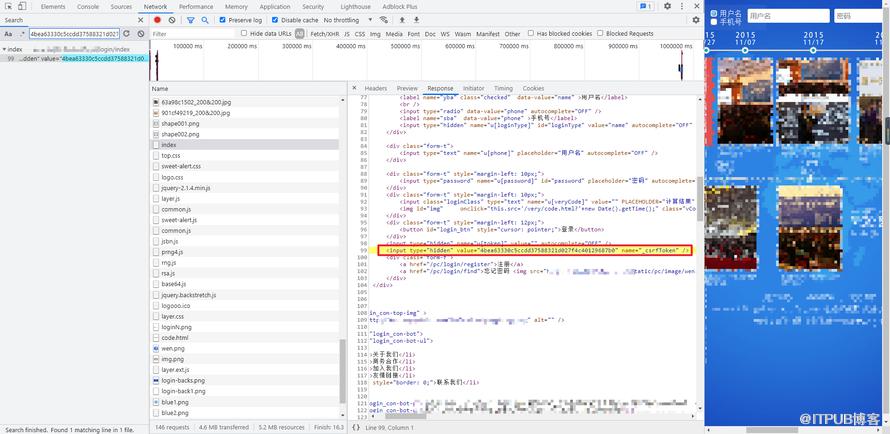Show the Preview tab of the request
890x434 pixels.
pyautogui.click(x=407, y=89)
